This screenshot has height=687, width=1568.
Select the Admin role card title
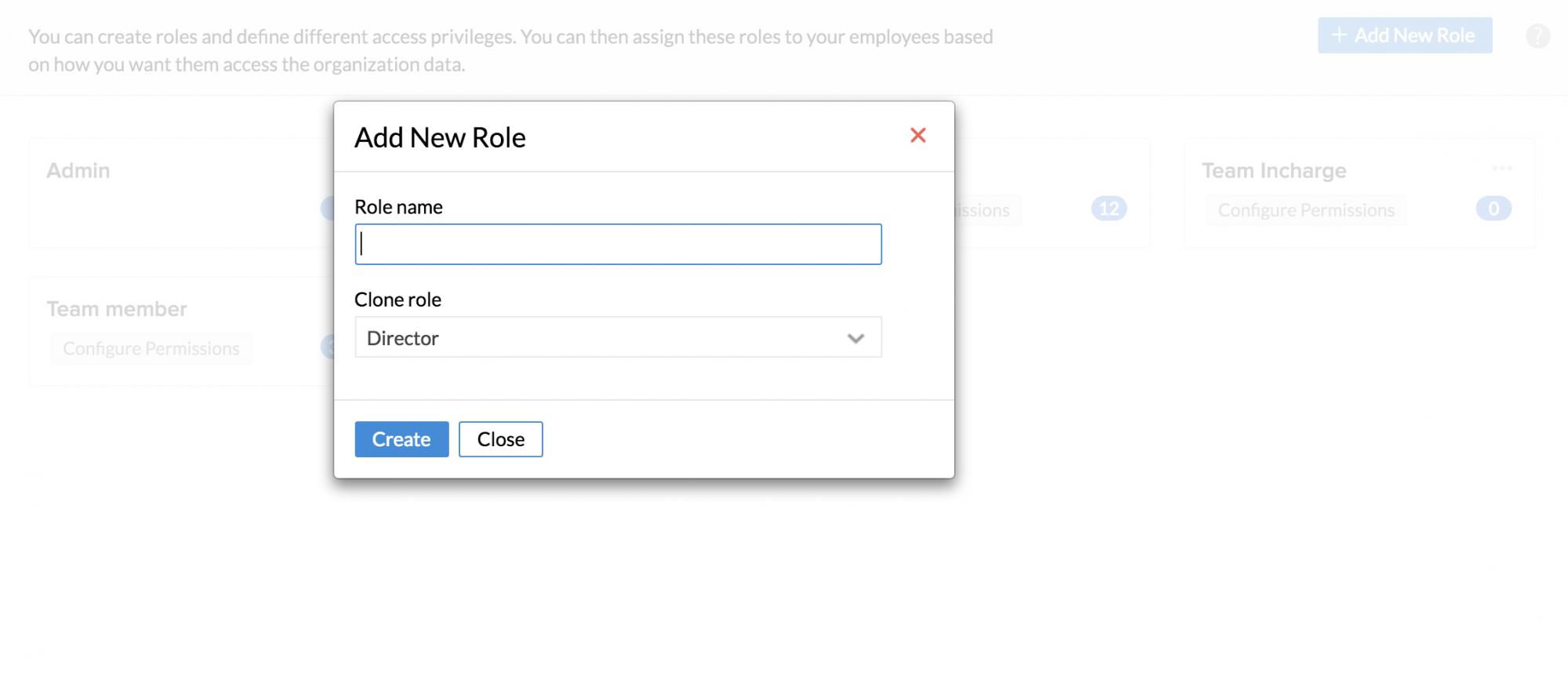[x=78, y=171]
